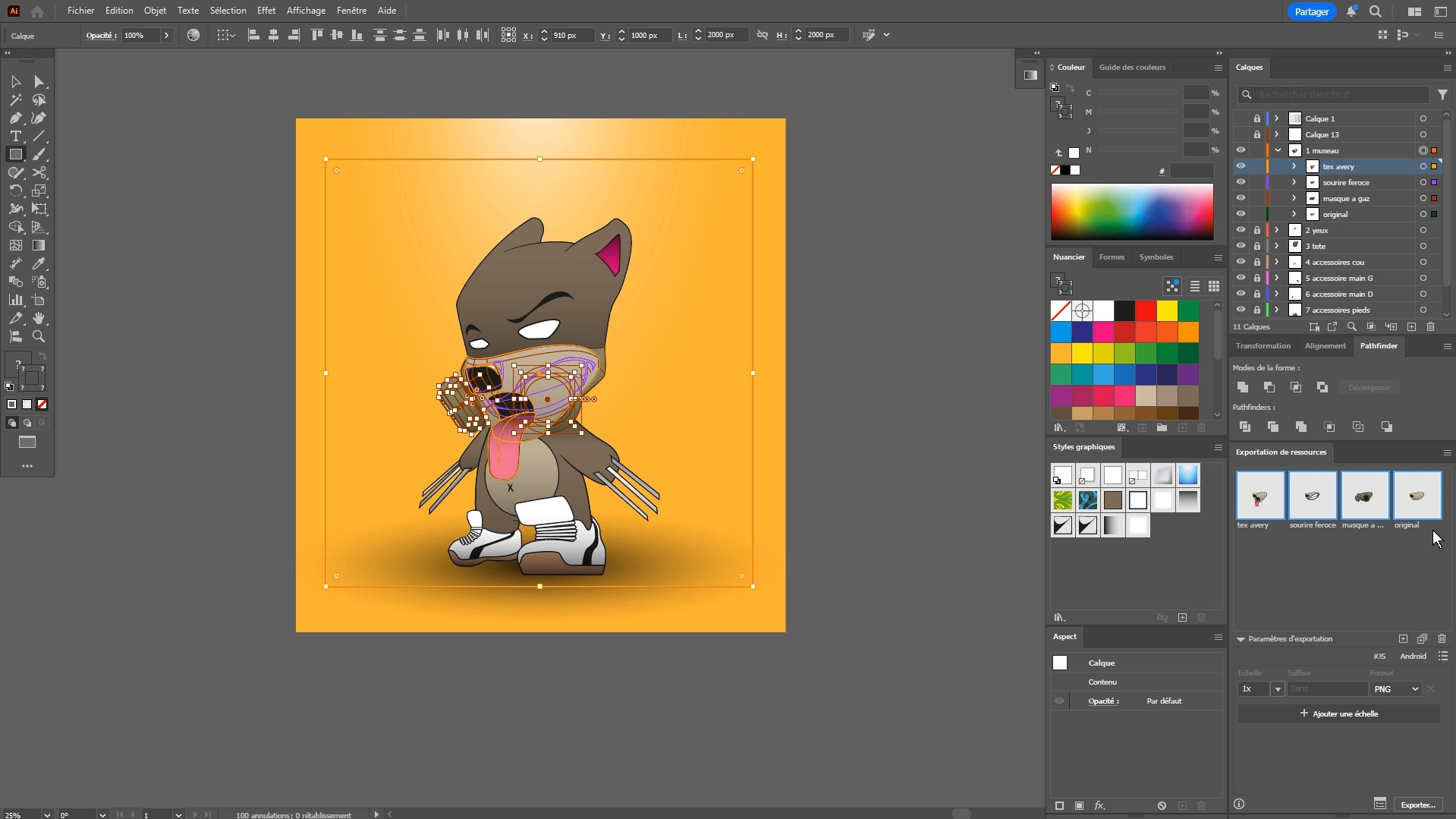1456x819 pixels.
Task: Select the Lasso tool
Action: pyautogui.click(x=39, y=99)
